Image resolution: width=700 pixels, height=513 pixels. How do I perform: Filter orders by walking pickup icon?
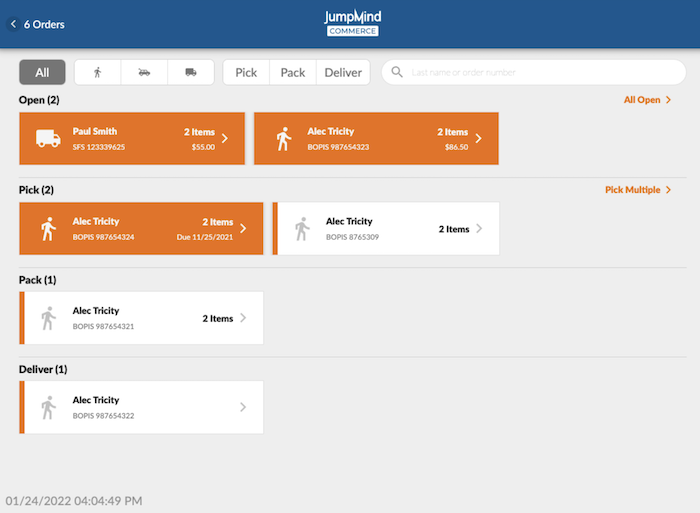97,72
